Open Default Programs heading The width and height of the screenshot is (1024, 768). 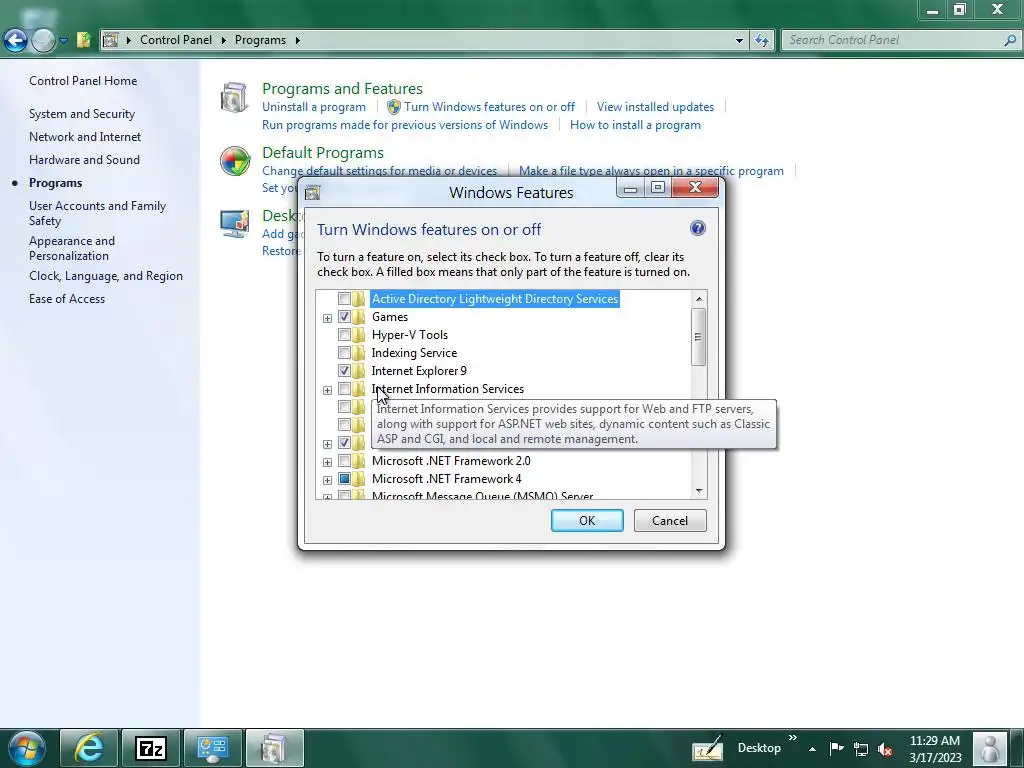coord(323,152)
